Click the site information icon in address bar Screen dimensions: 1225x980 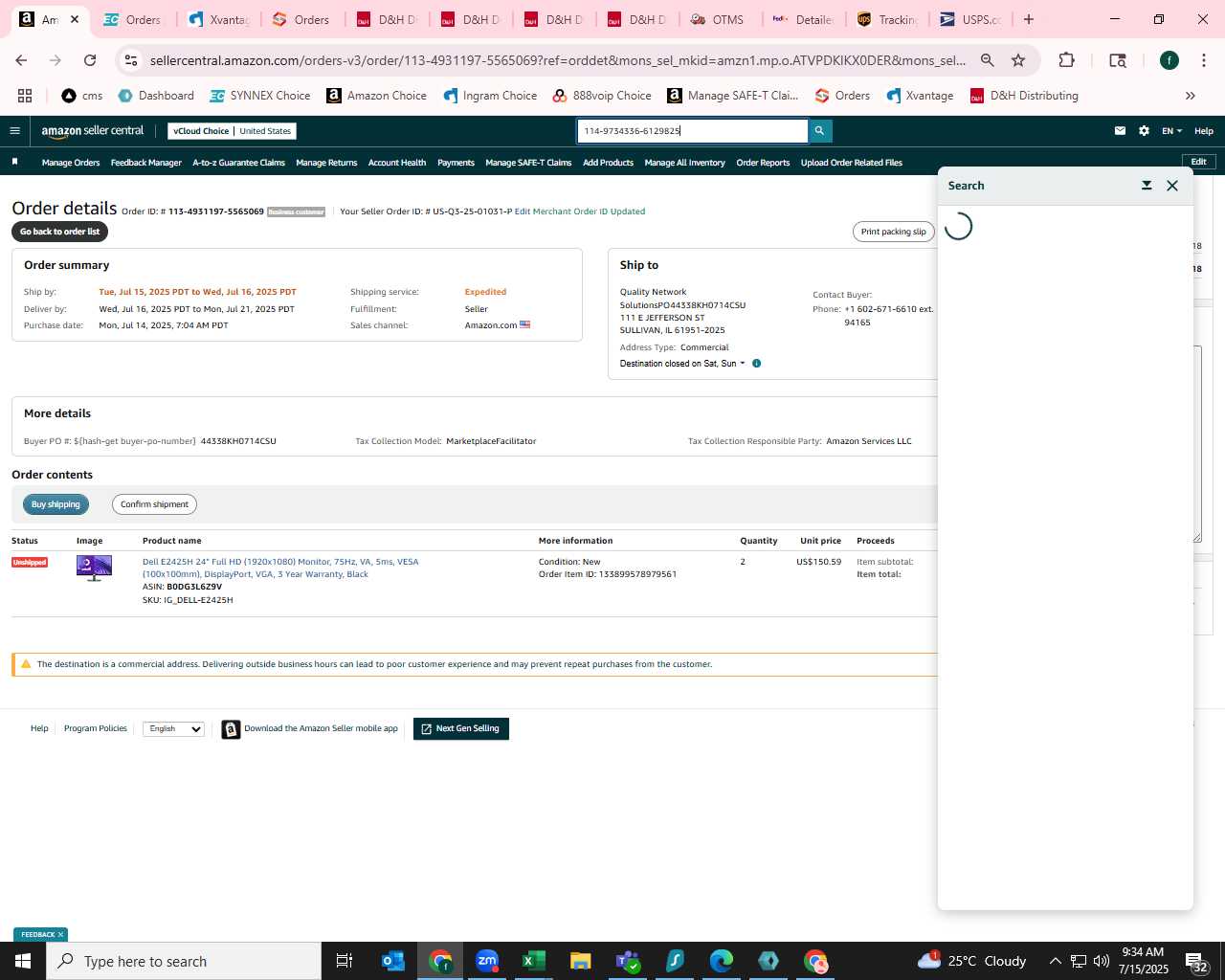pyautogui.click(x=131, y=60)
